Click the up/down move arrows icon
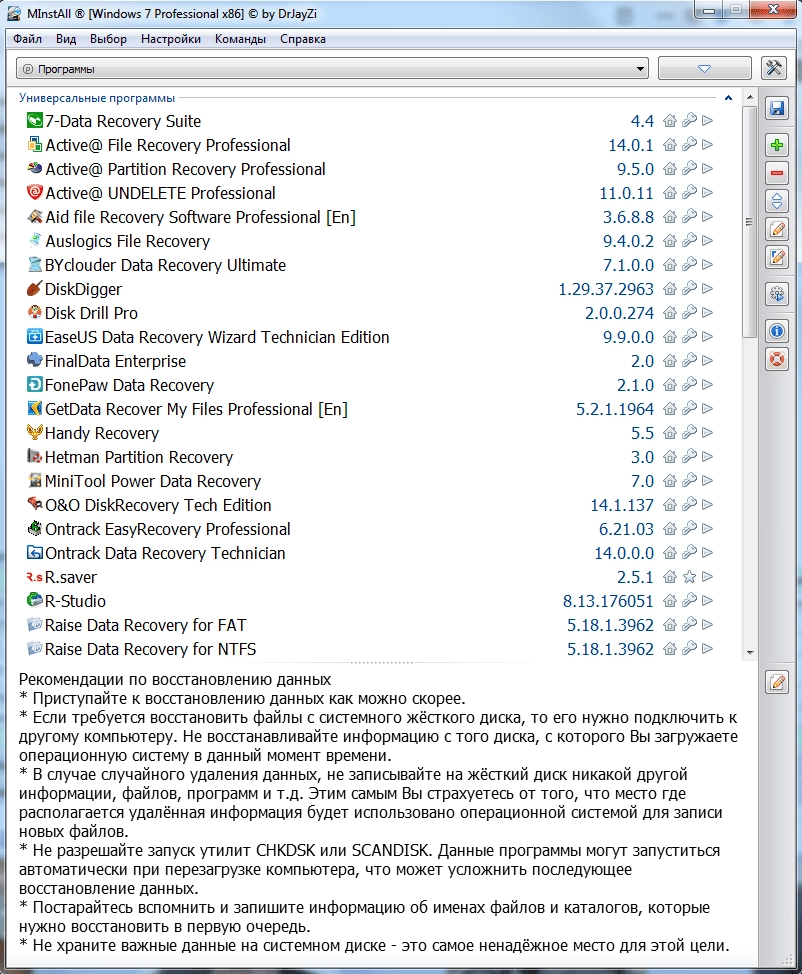 tap(777, 201)
